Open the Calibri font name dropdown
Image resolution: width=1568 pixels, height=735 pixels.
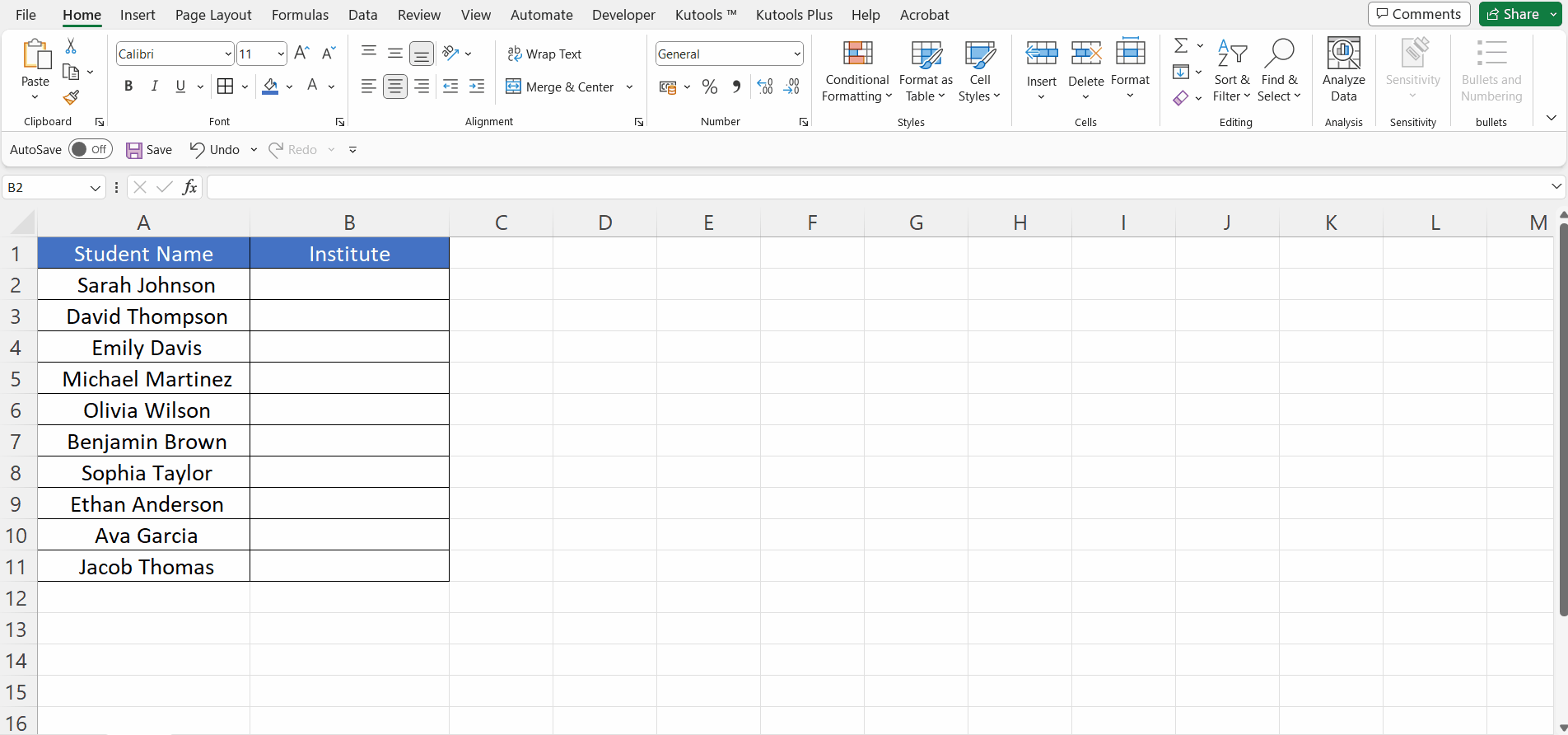click(x=228, y=54)
